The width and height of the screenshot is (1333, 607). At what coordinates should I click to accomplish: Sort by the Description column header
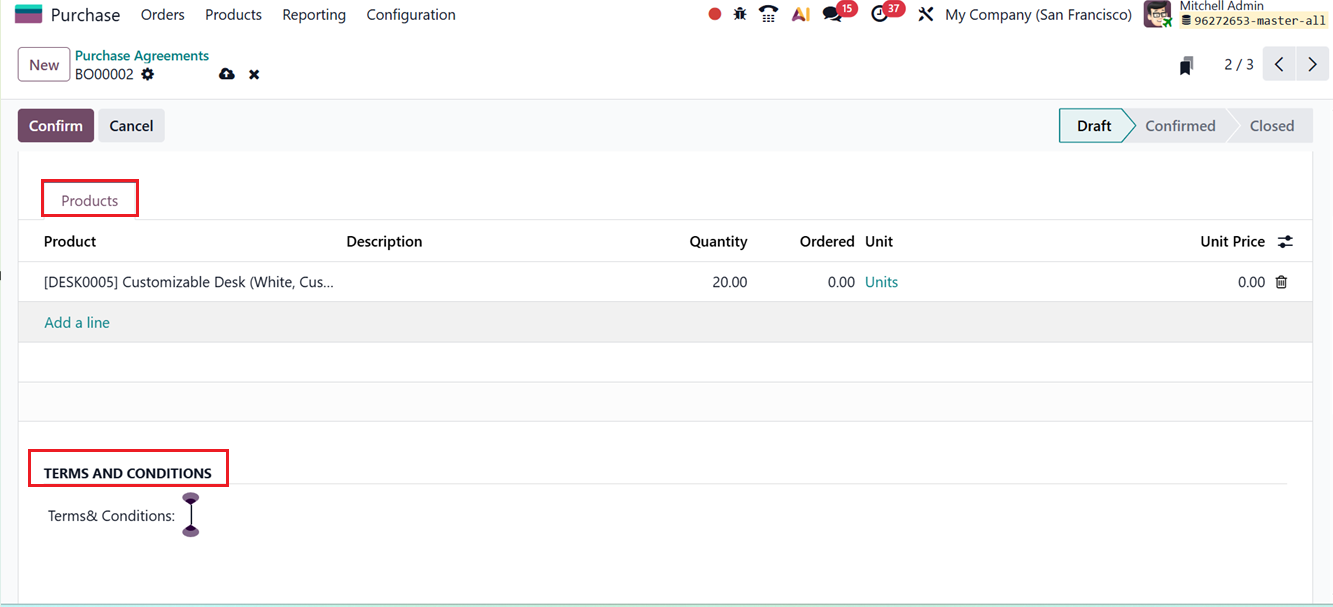(384, 242)
